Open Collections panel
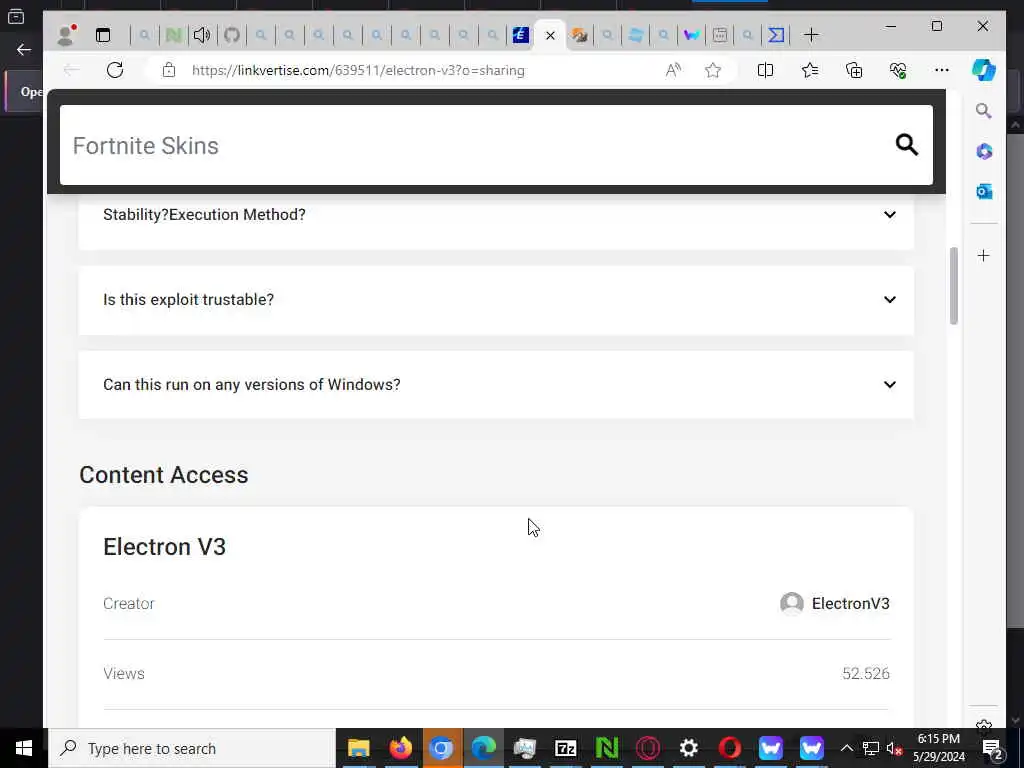The image size is (1024, 768). (854, 70)
